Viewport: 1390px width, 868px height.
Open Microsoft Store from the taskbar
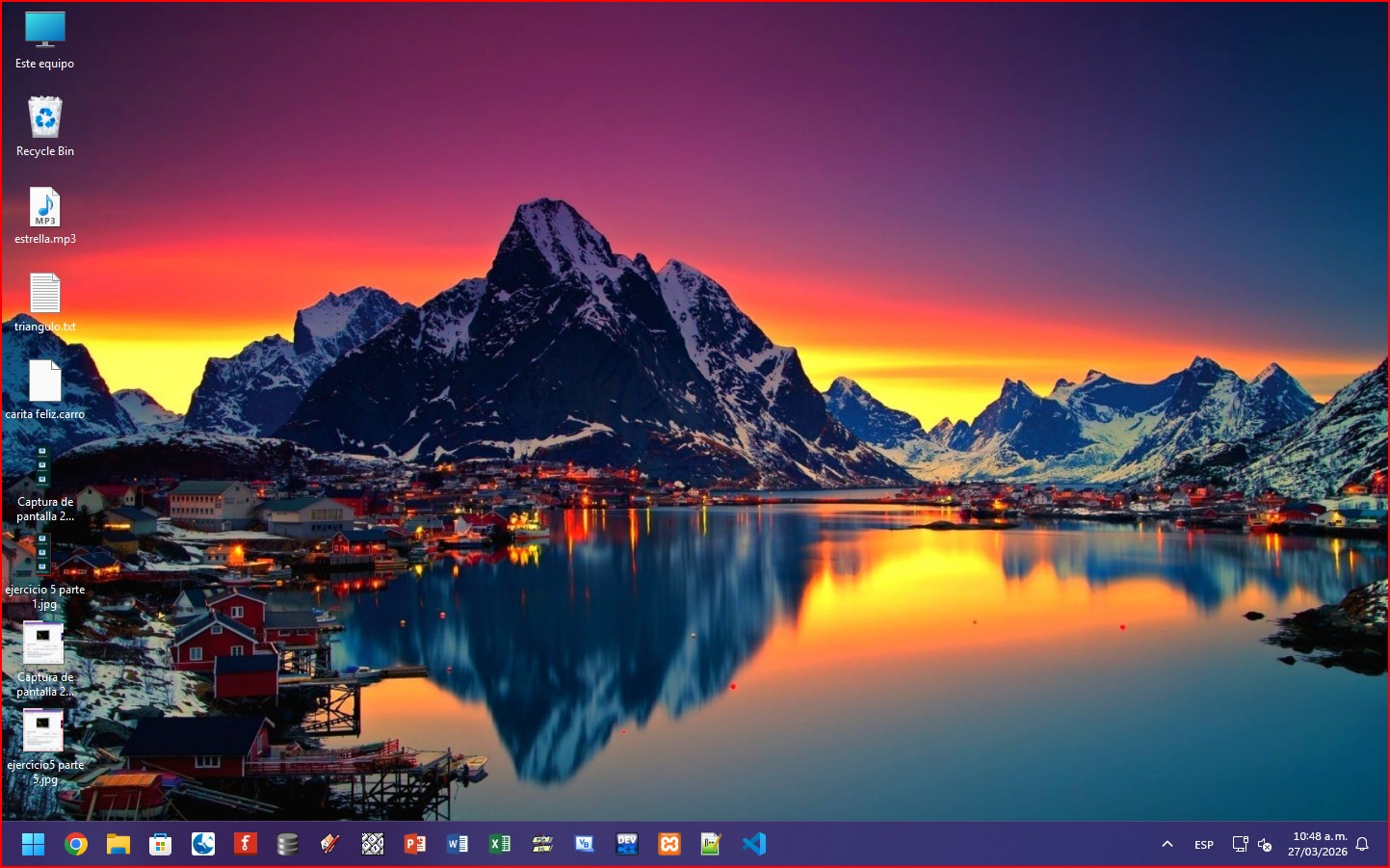pyautogui.click(x=161, y=845)
